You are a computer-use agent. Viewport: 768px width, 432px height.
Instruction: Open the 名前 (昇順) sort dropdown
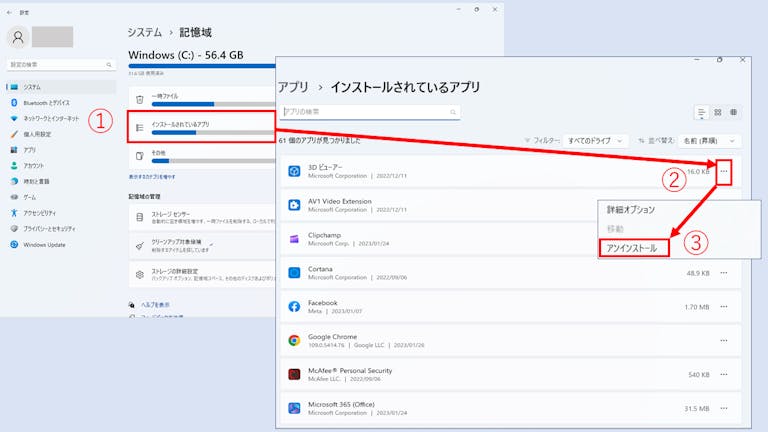tap(710, 141)
